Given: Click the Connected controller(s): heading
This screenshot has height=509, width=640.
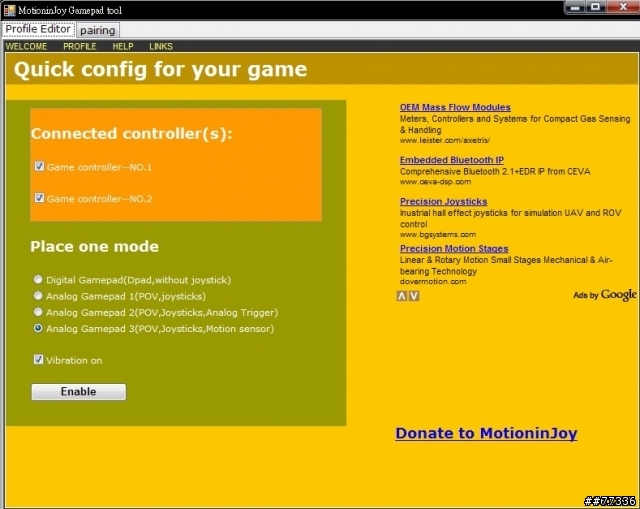Looking at the screenshot, I should tap(131, 134).
